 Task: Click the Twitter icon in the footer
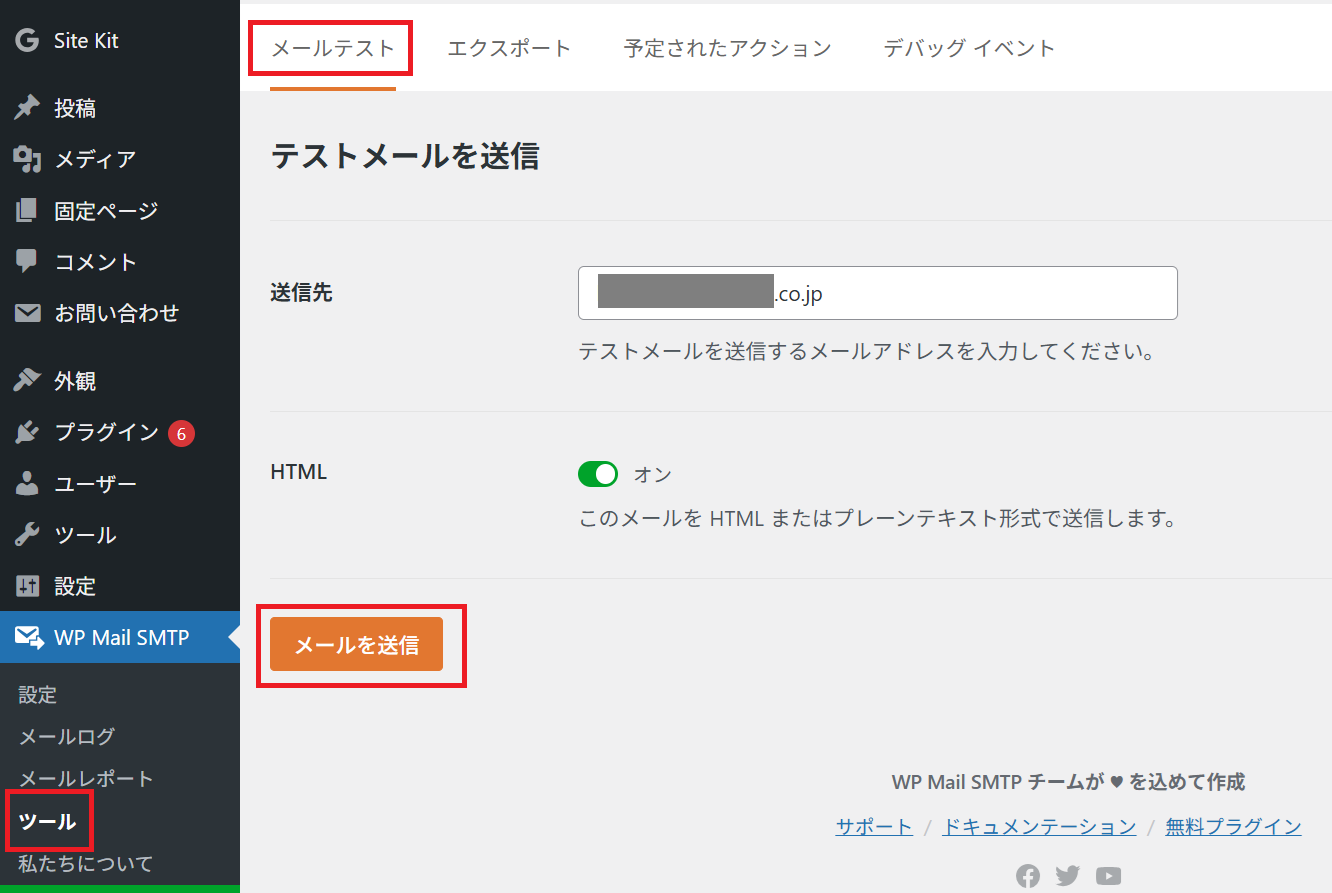point(1068,876)
